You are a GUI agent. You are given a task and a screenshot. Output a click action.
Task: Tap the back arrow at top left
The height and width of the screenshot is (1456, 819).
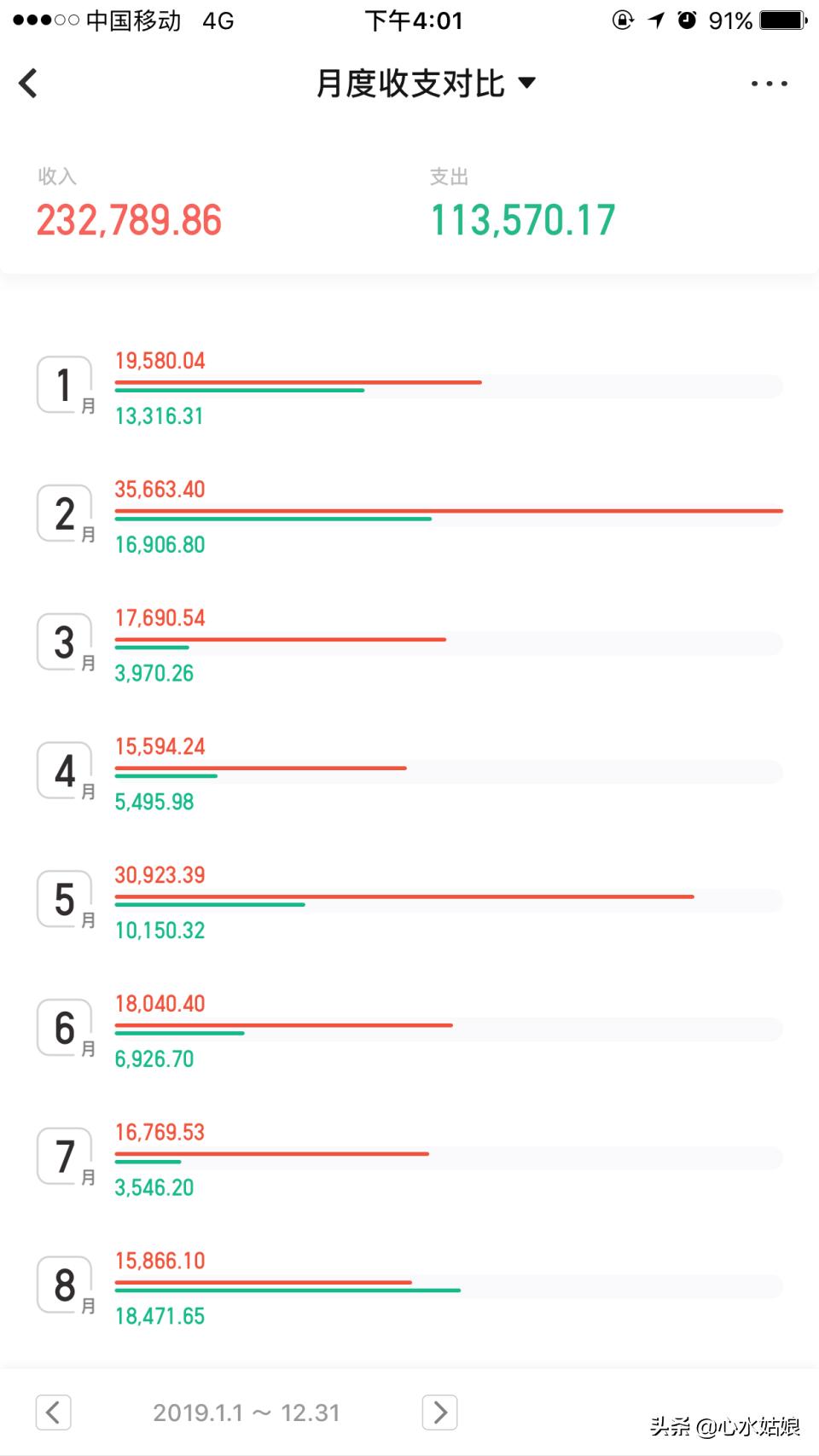coord(28,83)
